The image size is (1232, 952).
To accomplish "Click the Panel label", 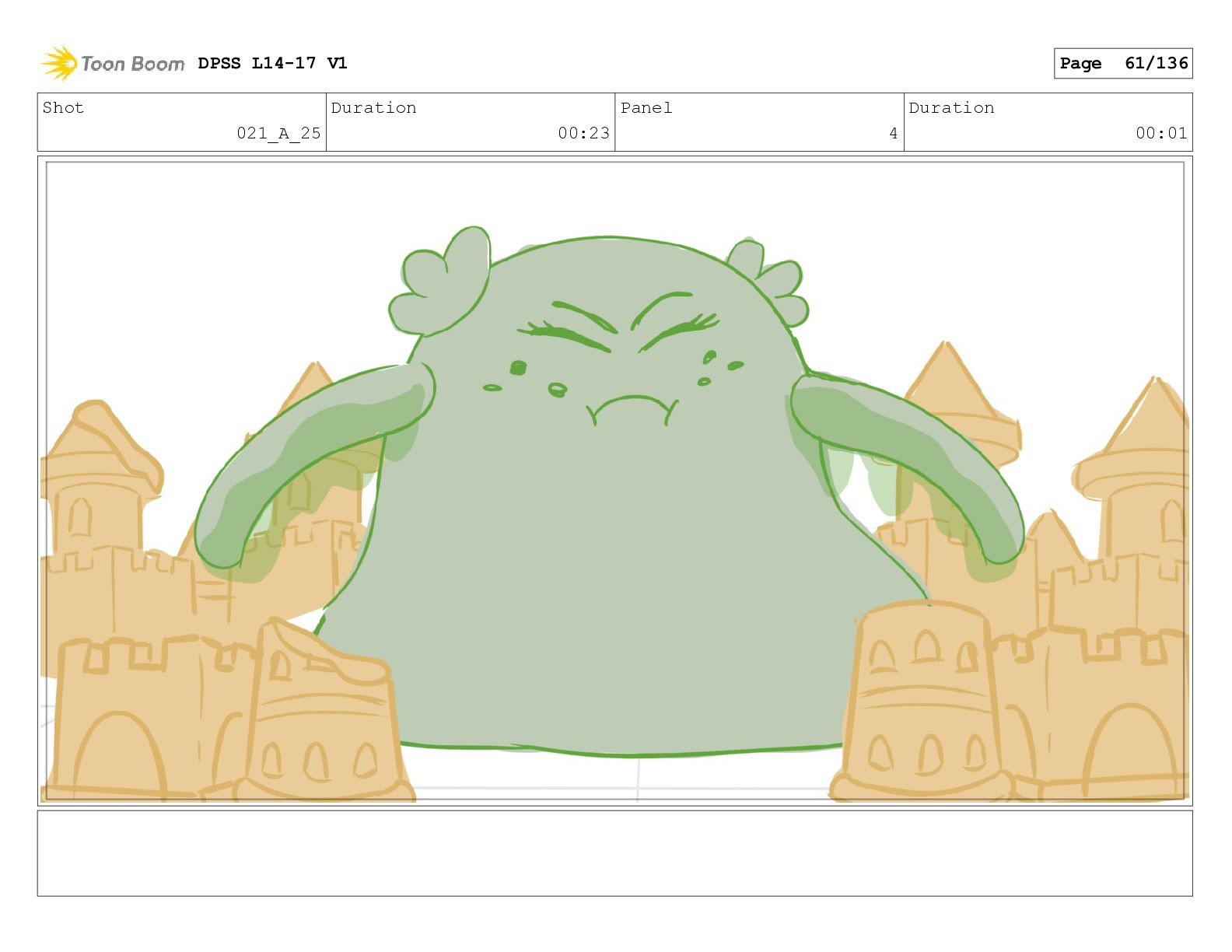I will coord(646,107).
